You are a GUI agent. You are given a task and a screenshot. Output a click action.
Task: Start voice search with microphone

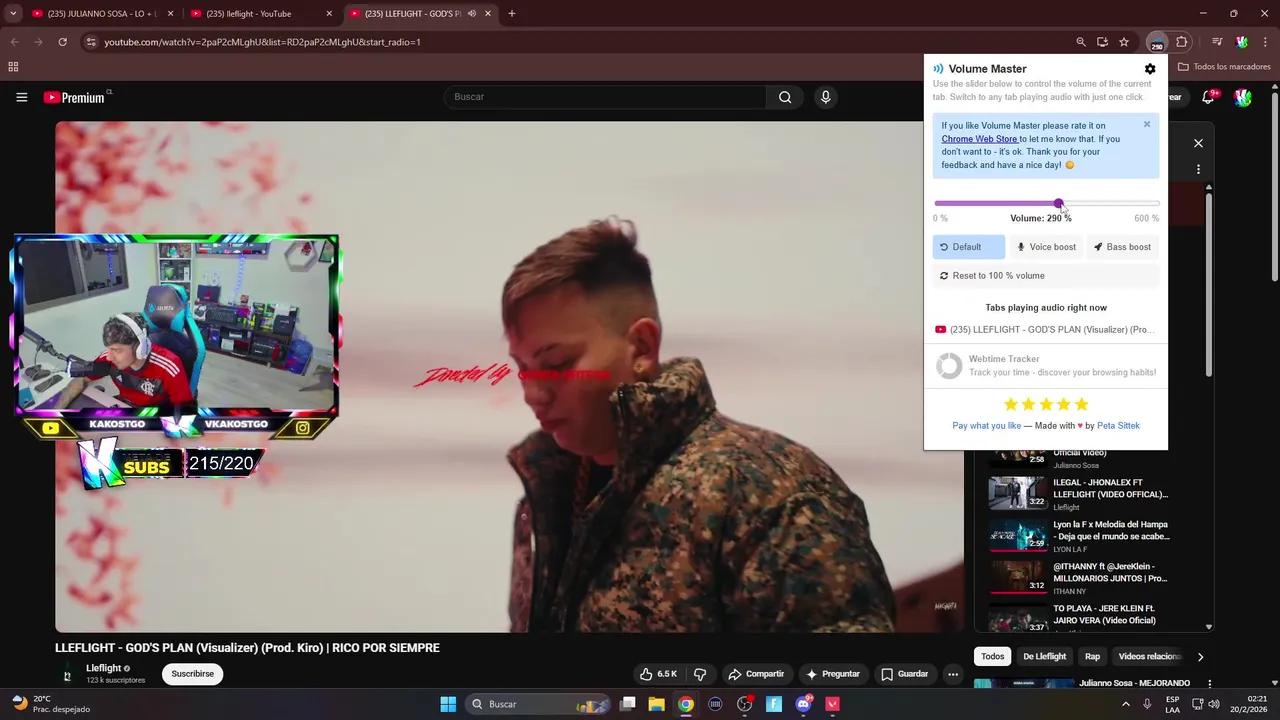[x=825, y=97]
